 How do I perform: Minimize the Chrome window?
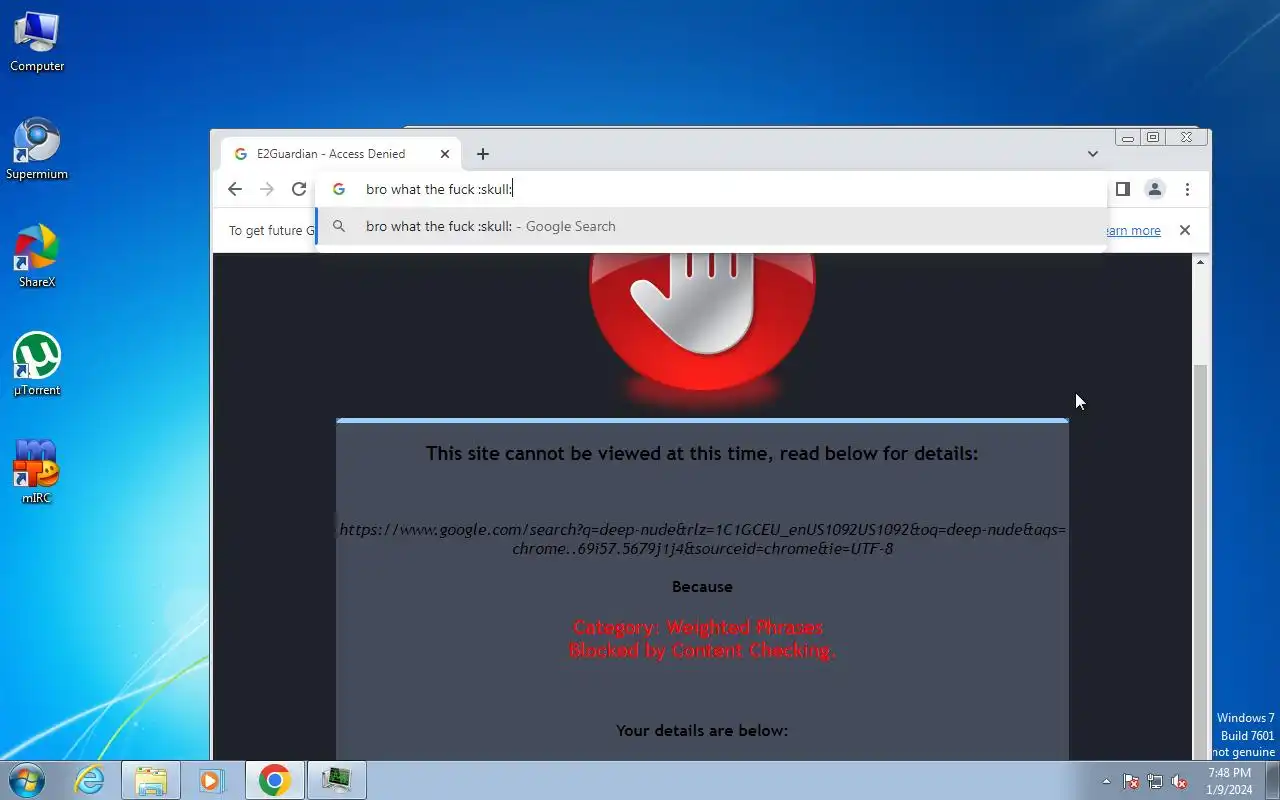tap(1128, 137)
